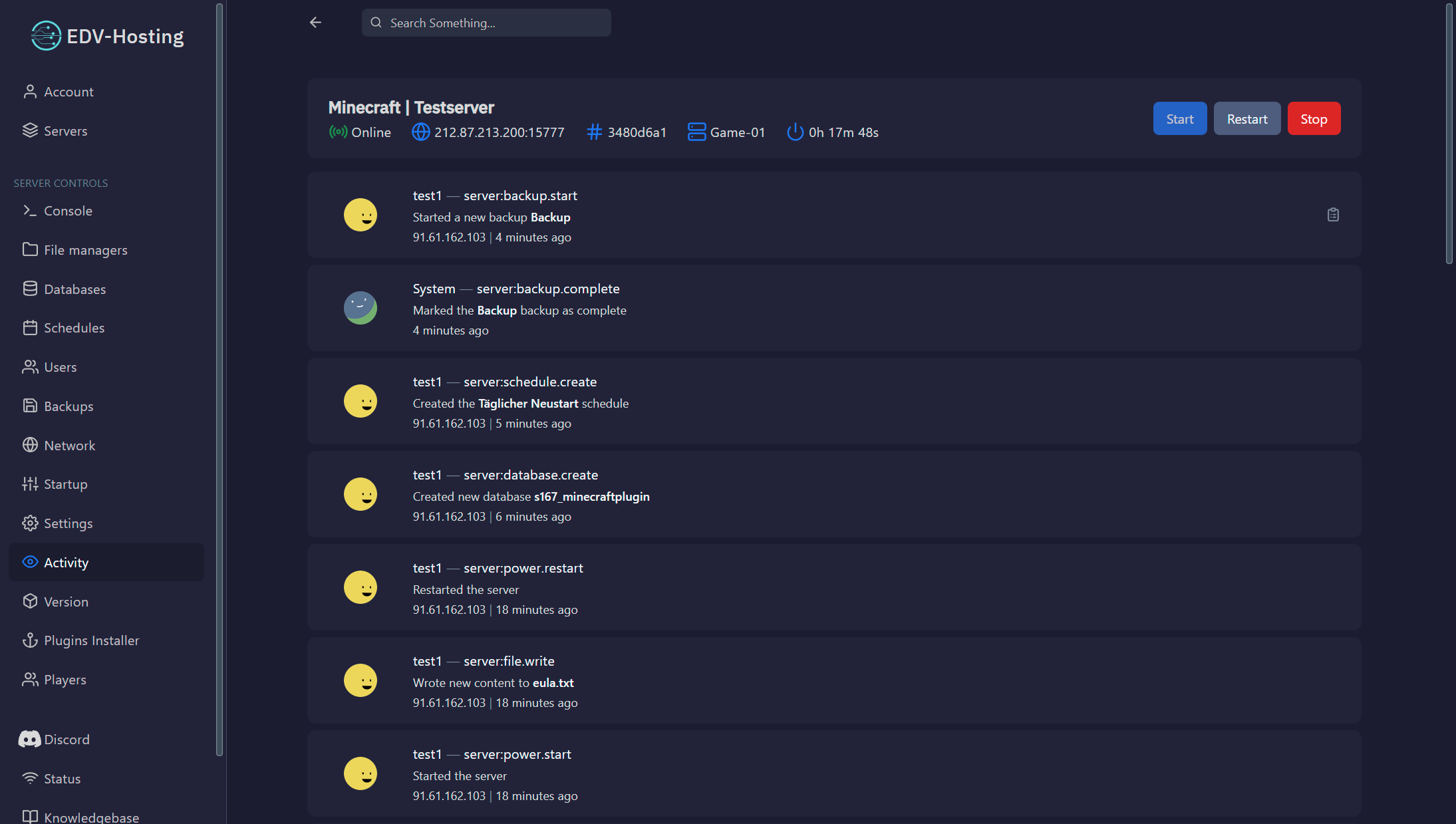
Task: Open the Startup configuration
Action: pos(106,484)
